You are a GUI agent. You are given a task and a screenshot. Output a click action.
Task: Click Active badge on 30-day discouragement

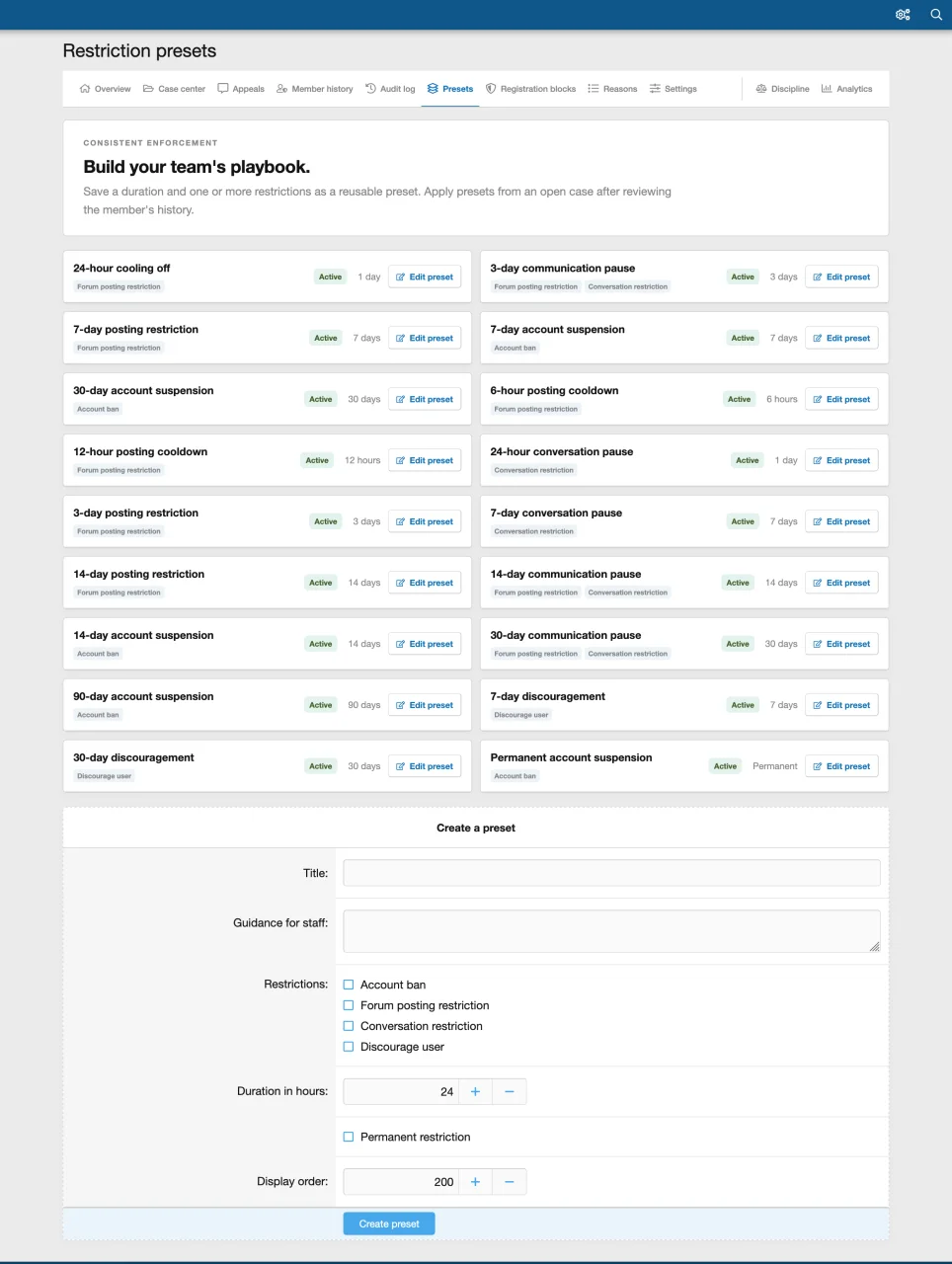321,766
